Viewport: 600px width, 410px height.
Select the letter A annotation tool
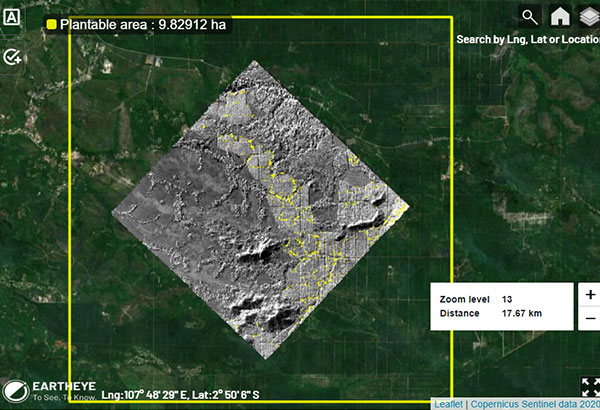[13, 20]
